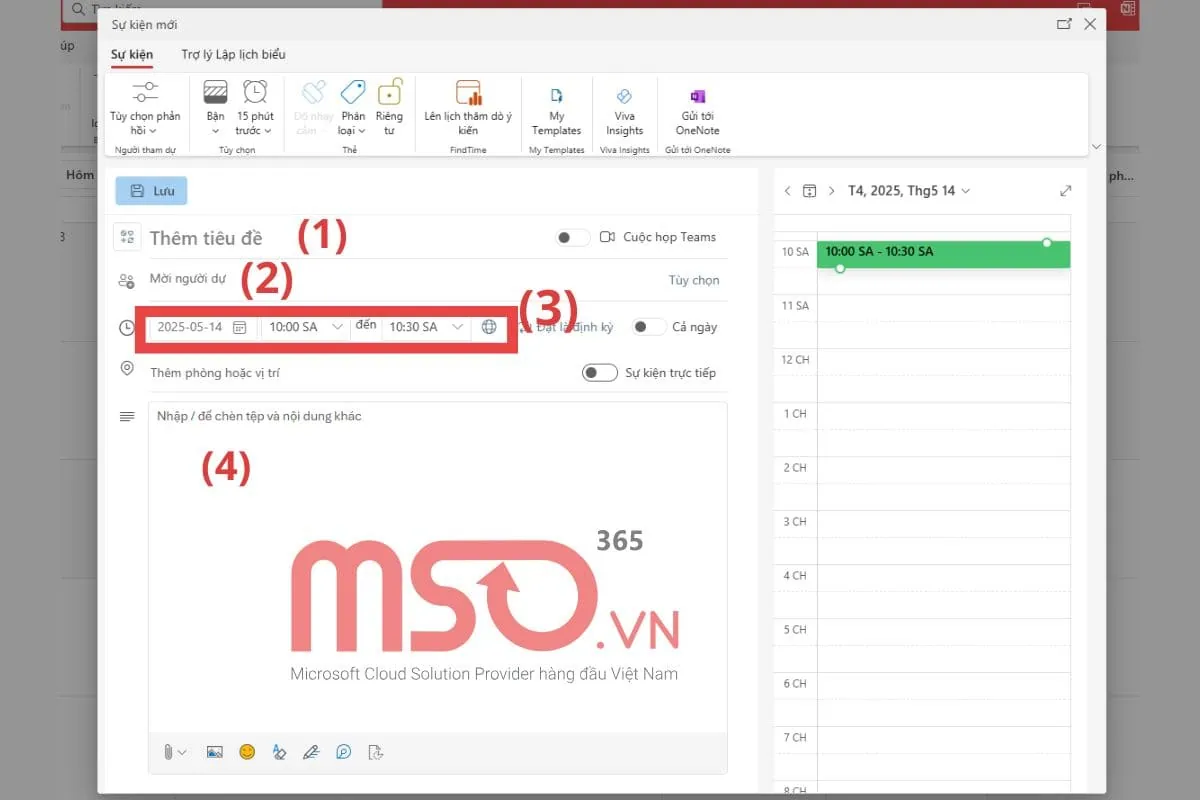This screenshot has height=800, width=1200.
Task: Open Viva Insights from the ribbon
Action: pyautogui.click(x=625, y=110)
